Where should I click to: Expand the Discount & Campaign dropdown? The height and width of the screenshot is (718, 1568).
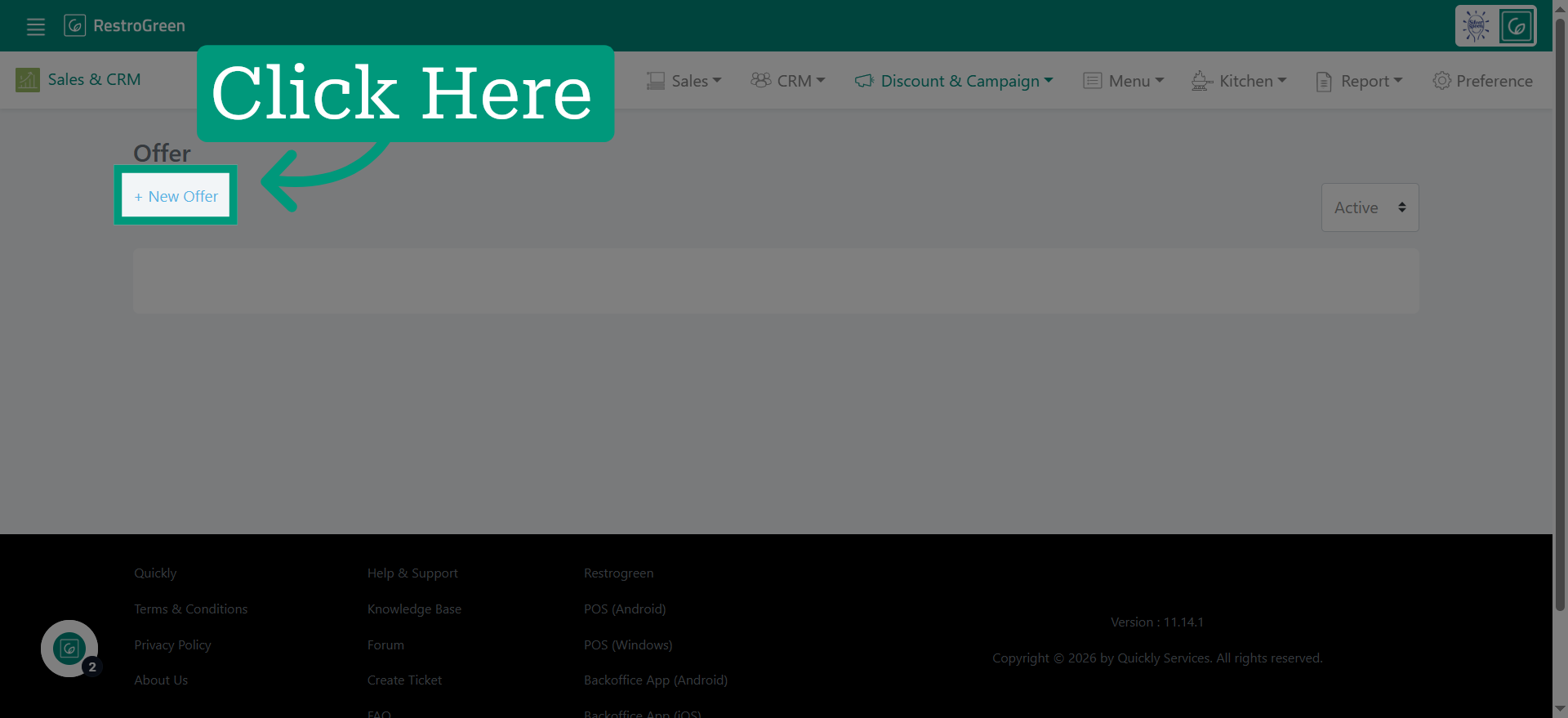click(967, 81)
